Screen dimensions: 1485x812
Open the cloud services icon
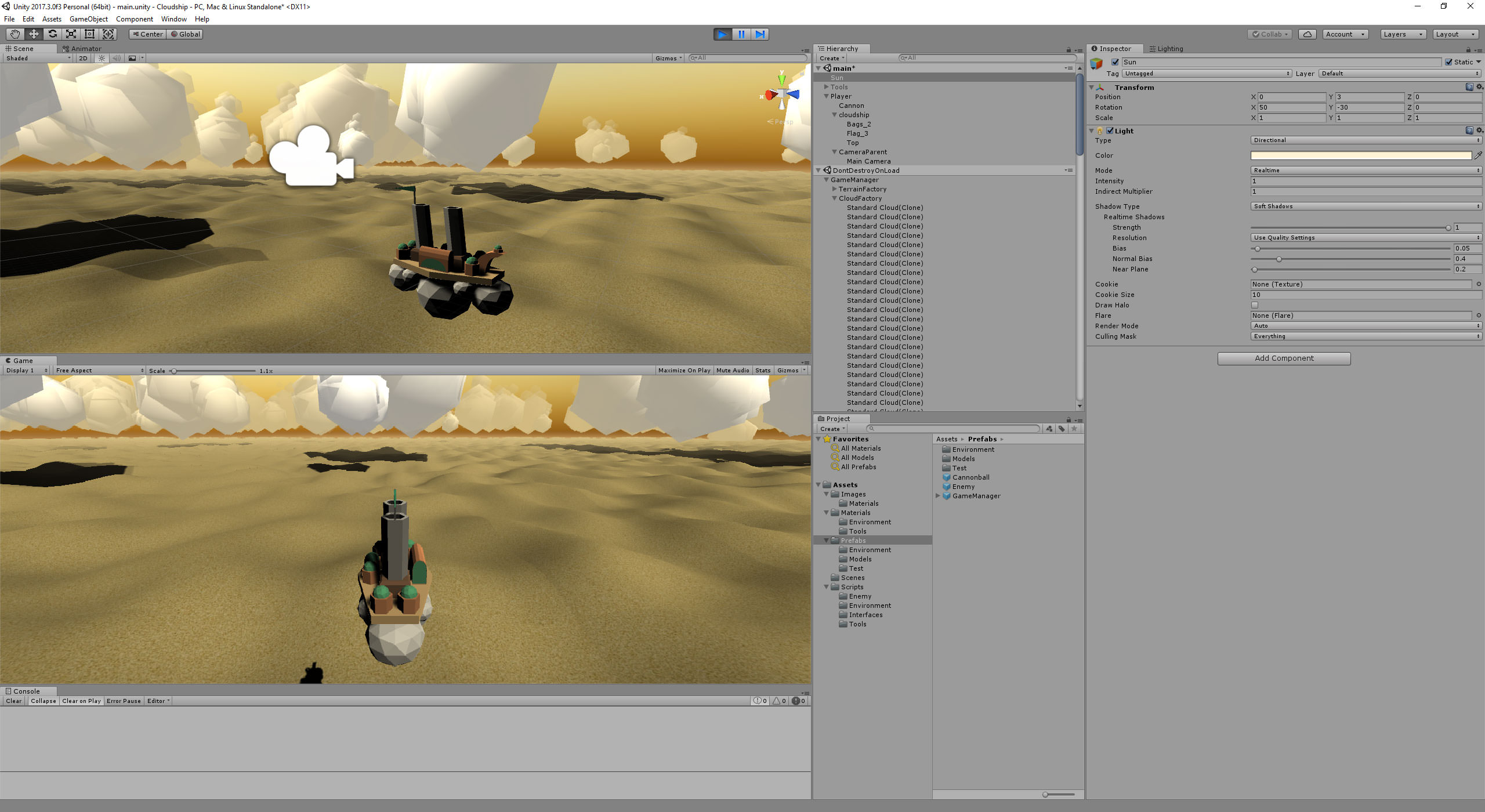coord(1307,34)
